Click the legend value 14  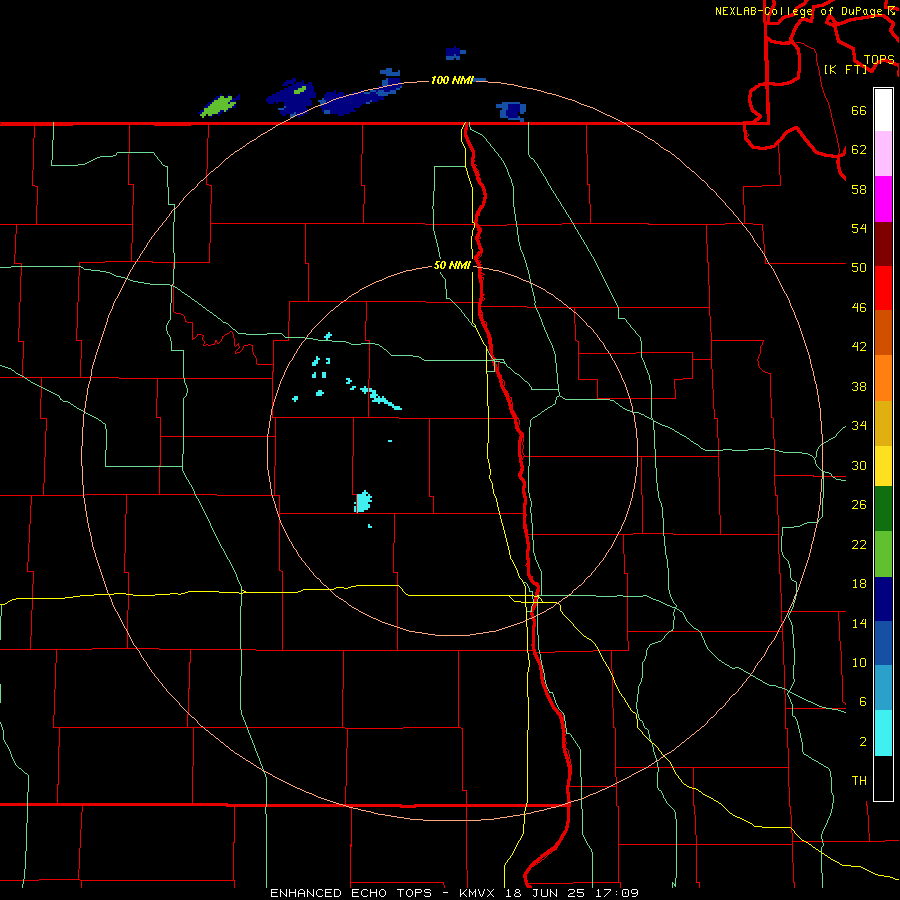[859, 623]
